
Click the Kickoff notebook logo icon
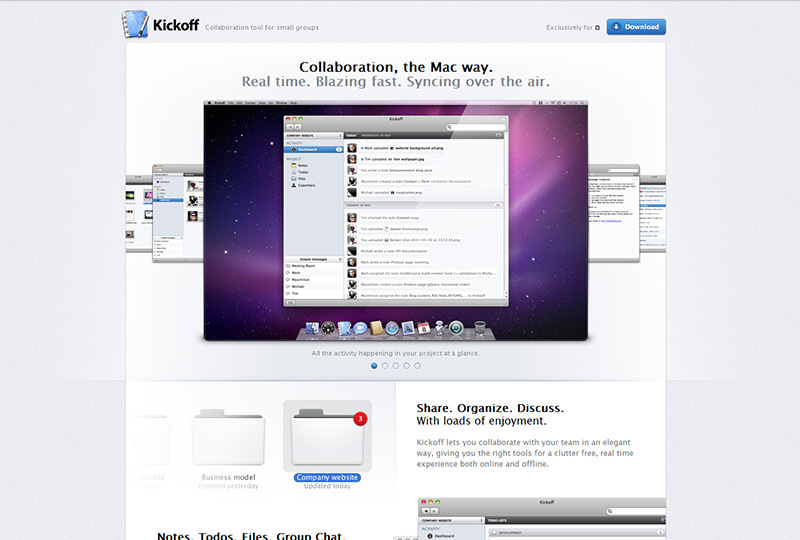(x=135, y=24)
